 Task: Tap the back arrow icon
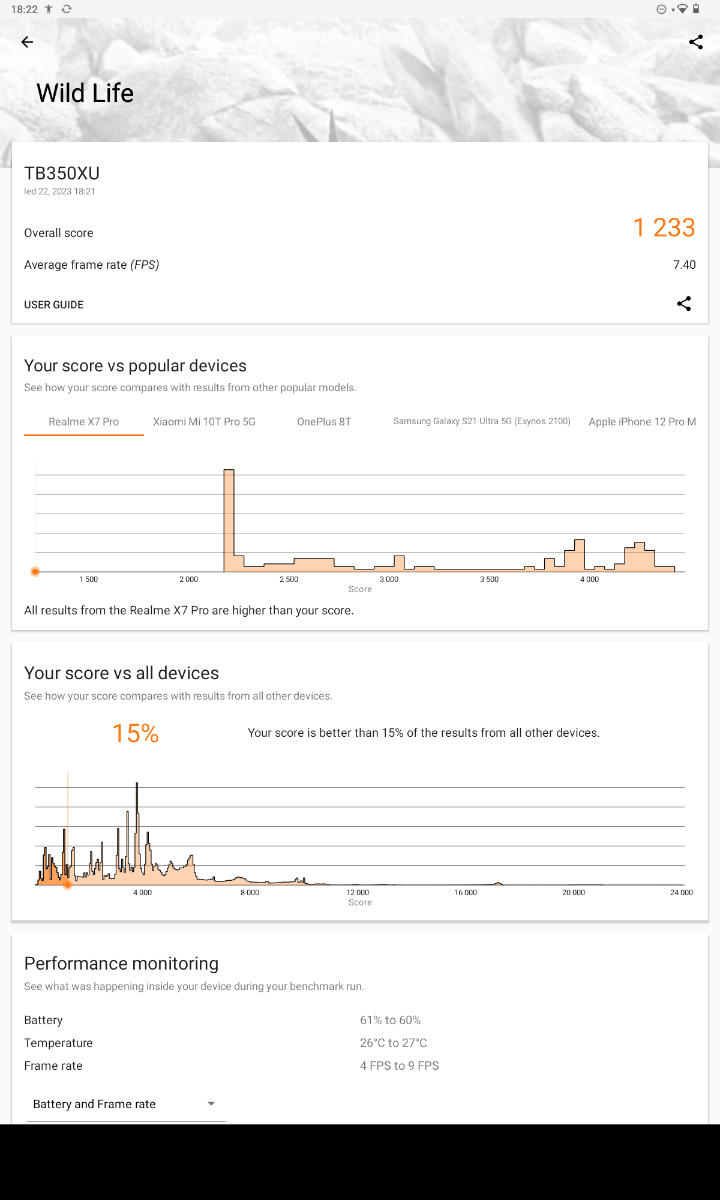pos(27,42)
